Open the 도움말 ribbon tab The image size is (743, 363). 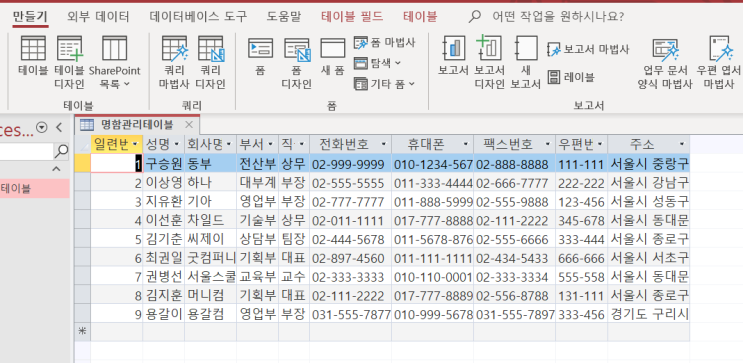(283, 18)
